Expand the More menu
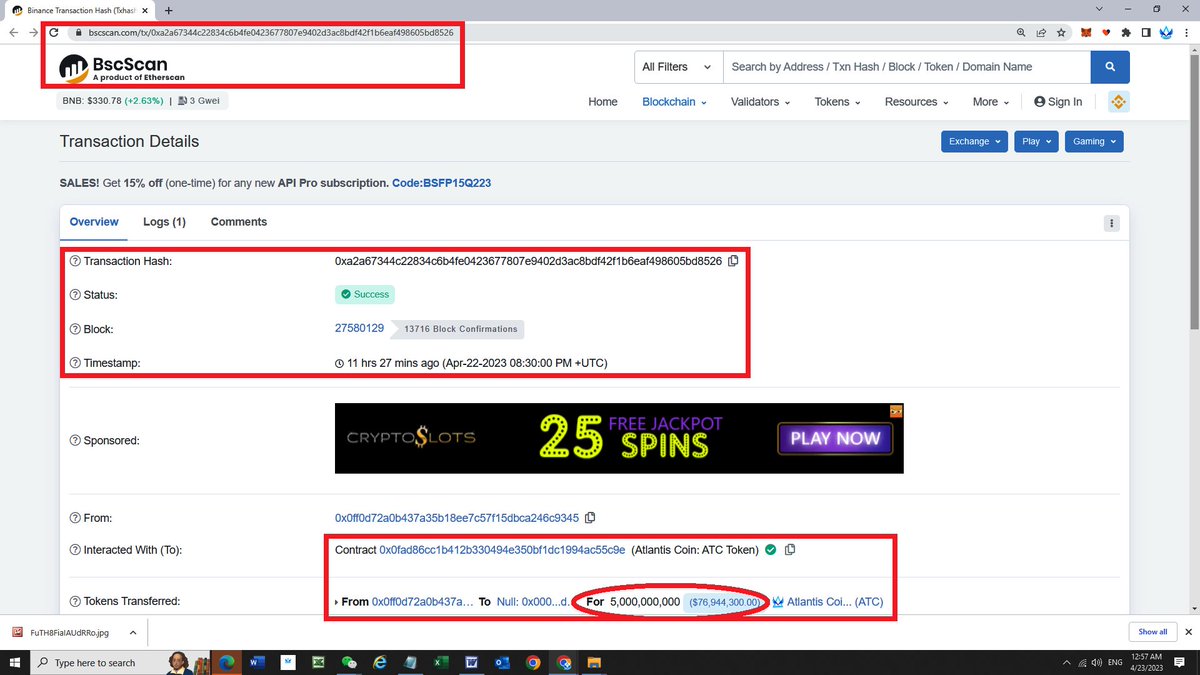1200x675 pixels. click(x=990, y=102)
